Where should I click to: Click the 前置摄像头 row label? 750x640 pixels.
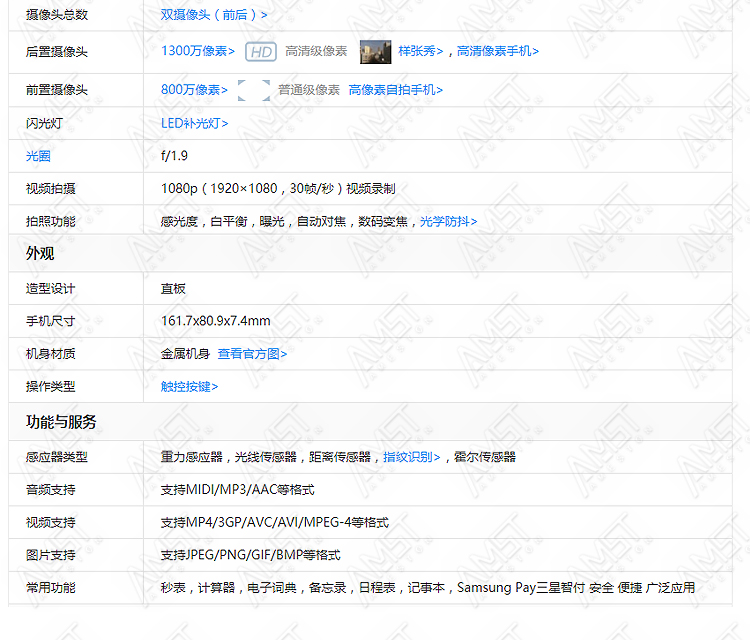[57, 90]
